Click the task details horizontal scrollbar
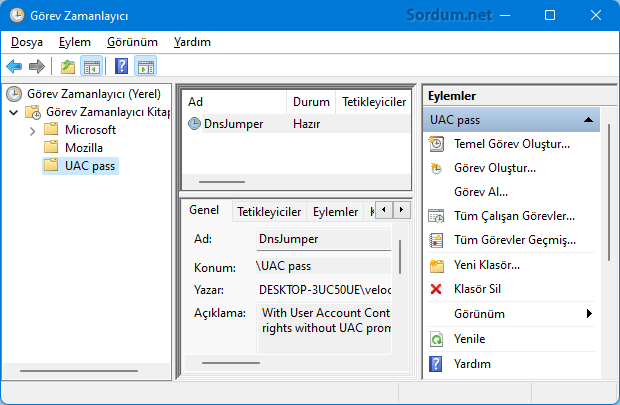This screenshot has height=405, width=620. [231, 363]
